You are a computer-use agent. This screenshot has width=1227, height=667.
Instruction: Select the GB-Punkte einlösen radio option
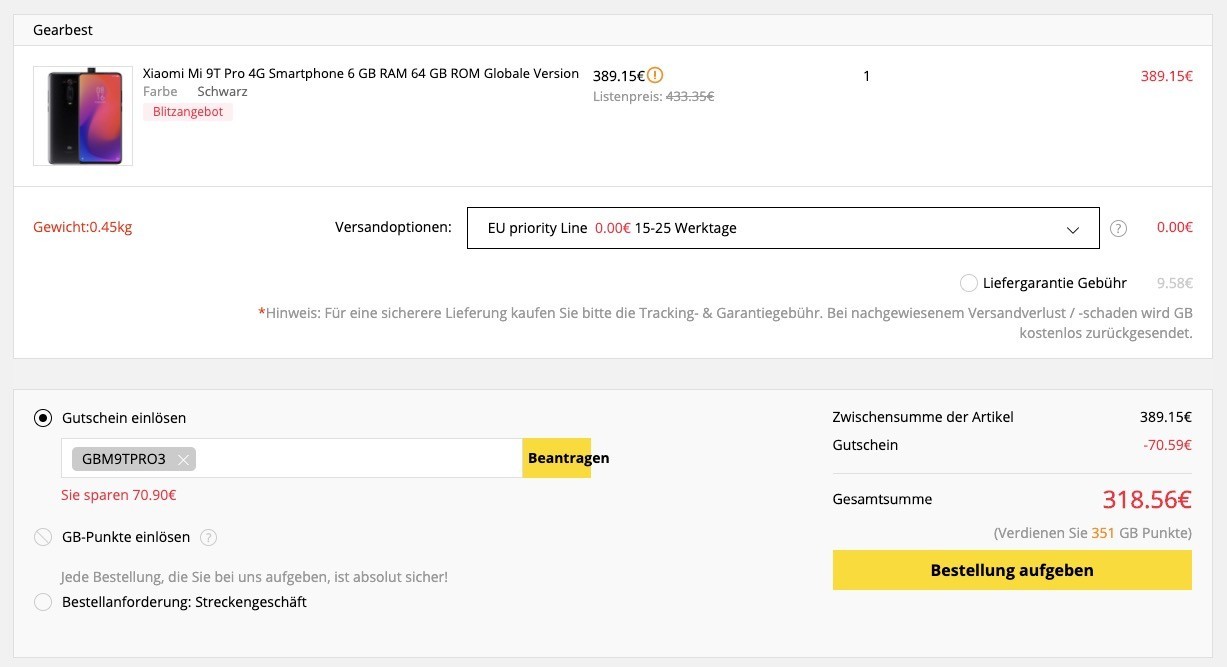tap(43, 537)
